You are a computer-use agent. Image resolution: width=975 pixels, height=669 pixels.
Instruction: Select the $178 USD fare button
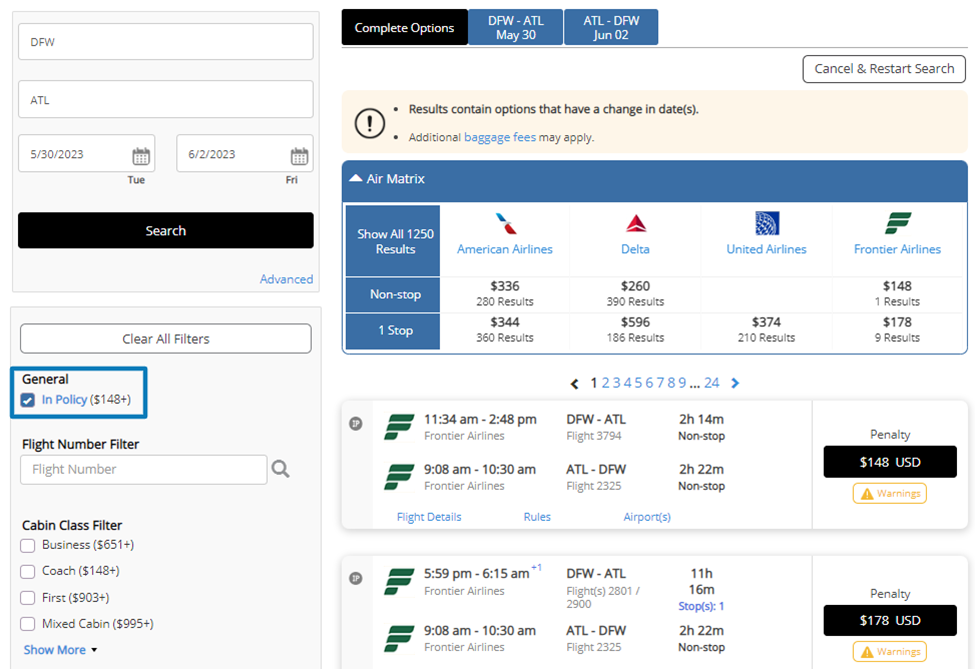[x=890, y=621]
